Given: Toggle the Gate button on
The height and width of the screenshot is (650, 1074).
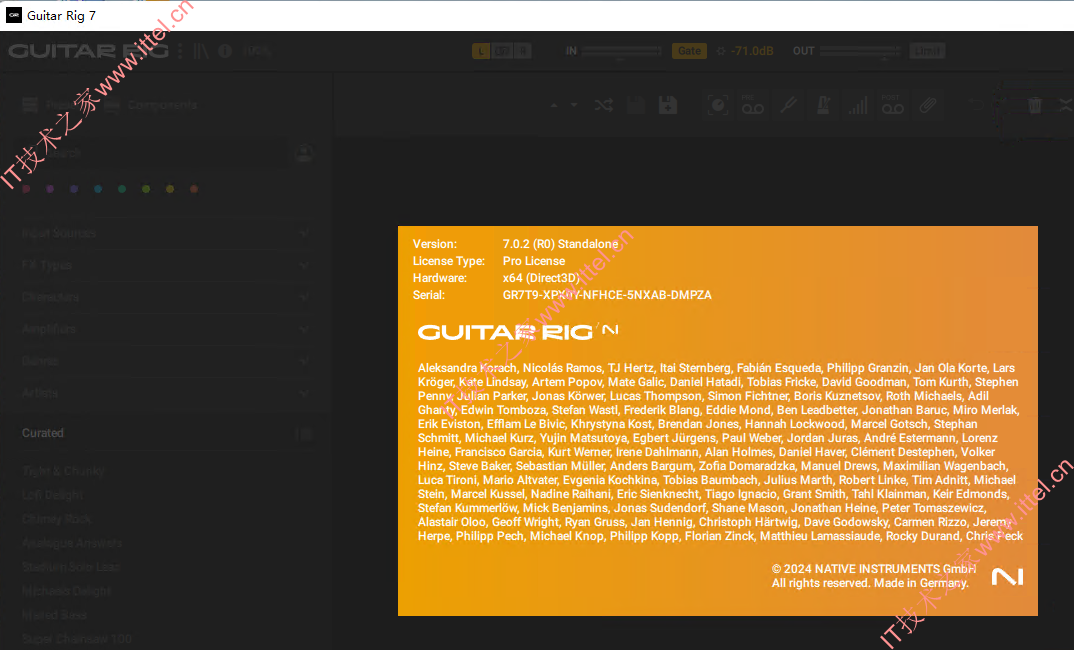Looking at the screenshot, I should coord(689,51).
